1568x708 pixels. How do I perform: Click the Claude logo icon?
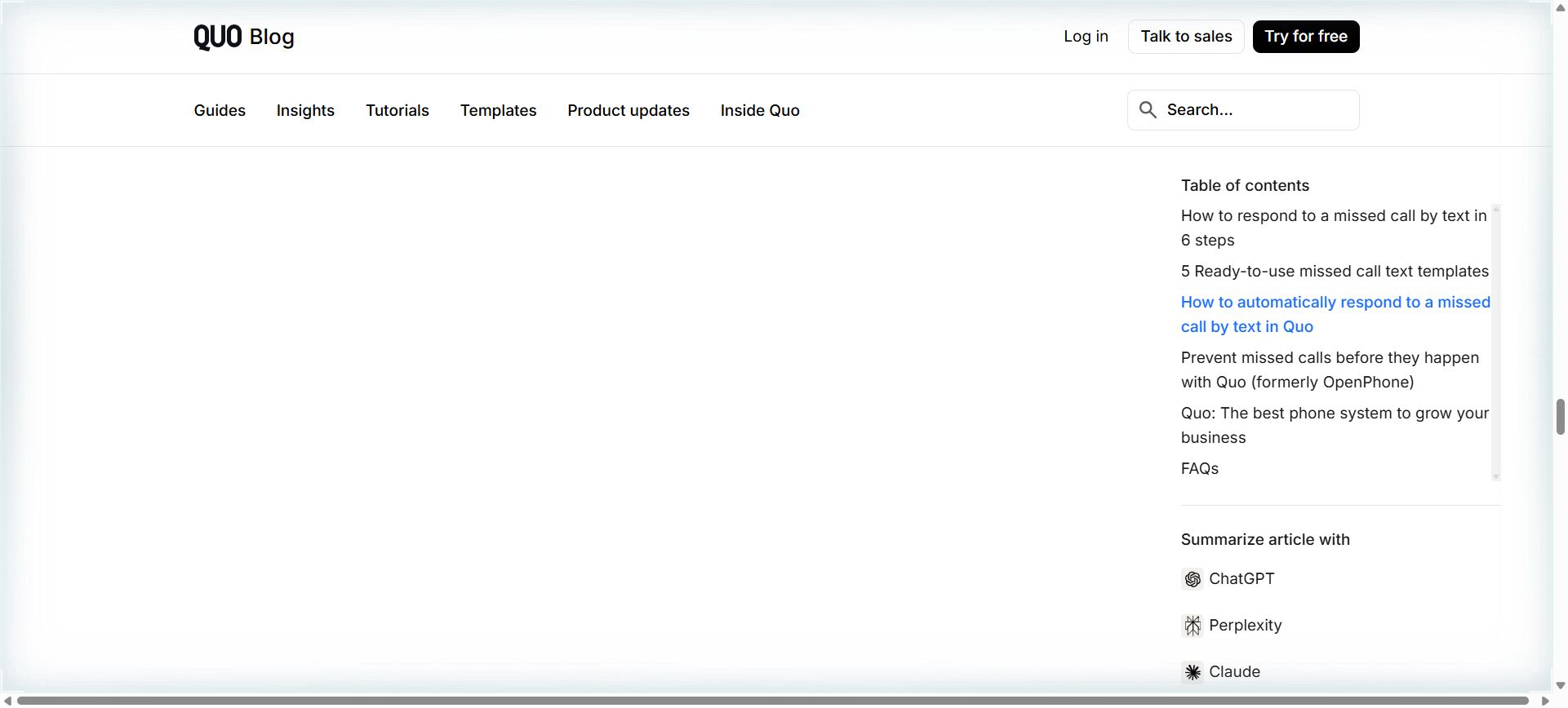(1193, 672)
